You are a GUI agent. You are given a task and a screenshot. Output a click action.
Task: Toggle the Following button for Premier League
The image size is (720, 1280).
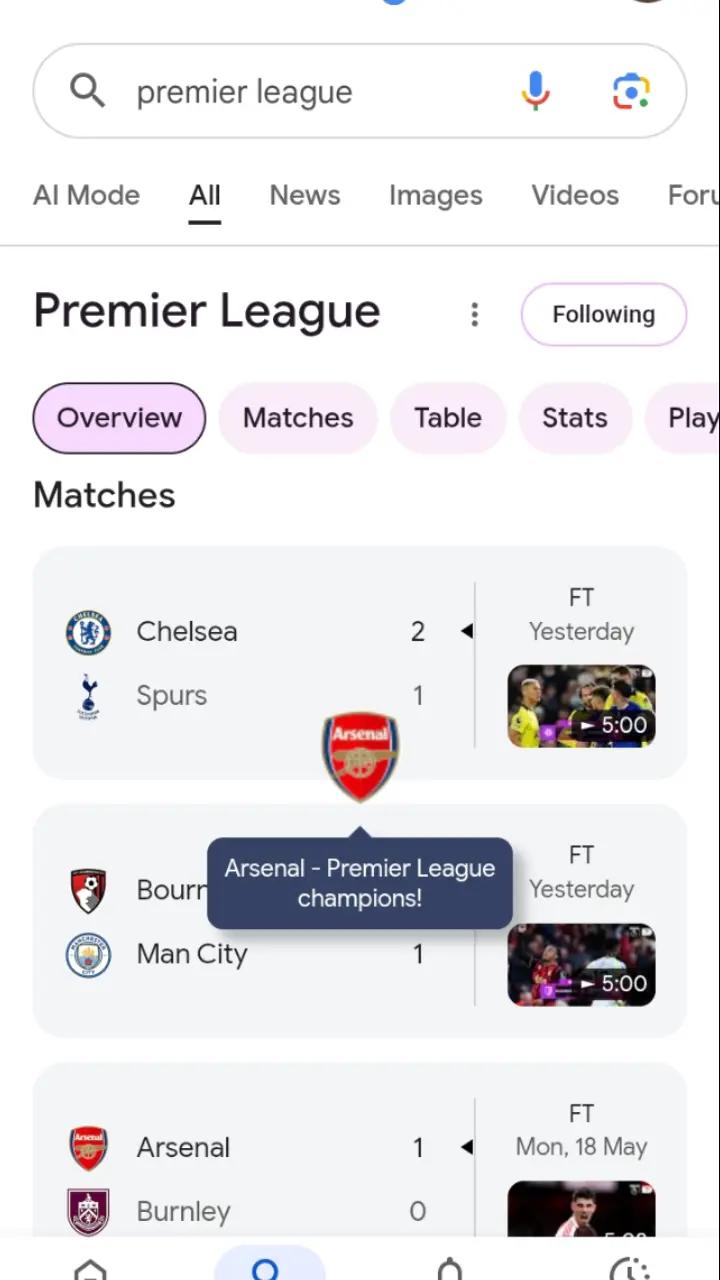[x=604, y=314]
